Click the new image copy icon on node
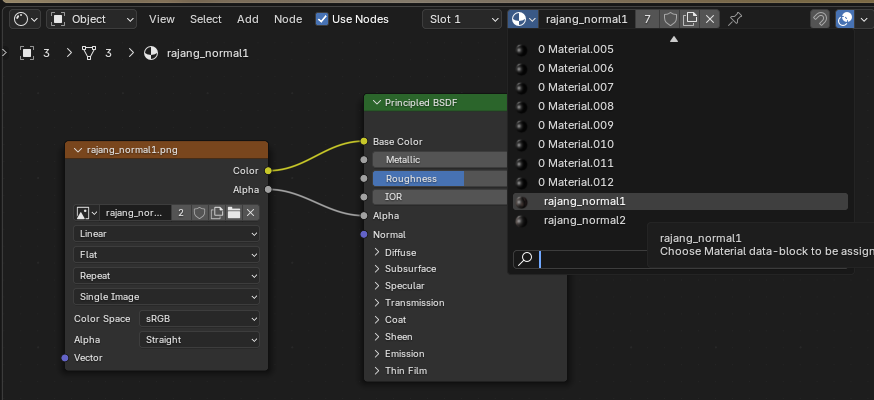874x400 pixels. coord(216,212)
